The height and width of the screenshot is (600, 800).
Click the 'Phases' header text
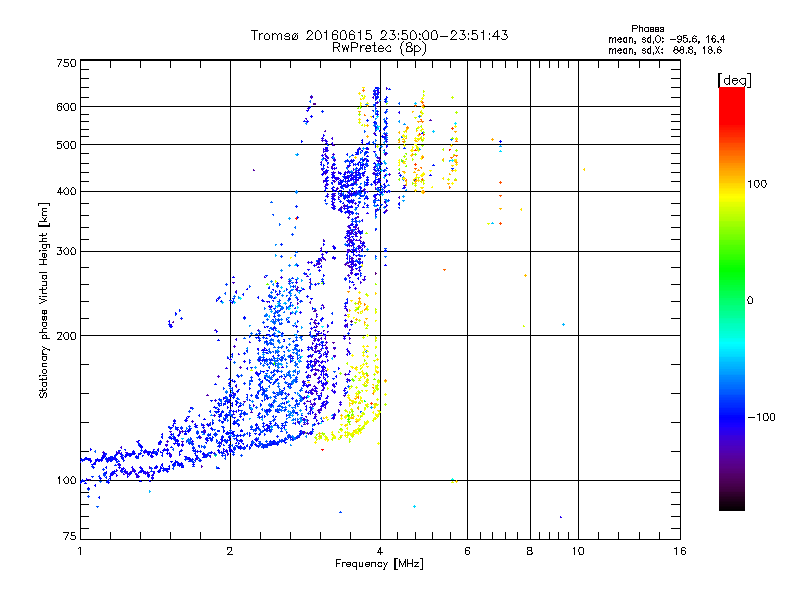647,29
